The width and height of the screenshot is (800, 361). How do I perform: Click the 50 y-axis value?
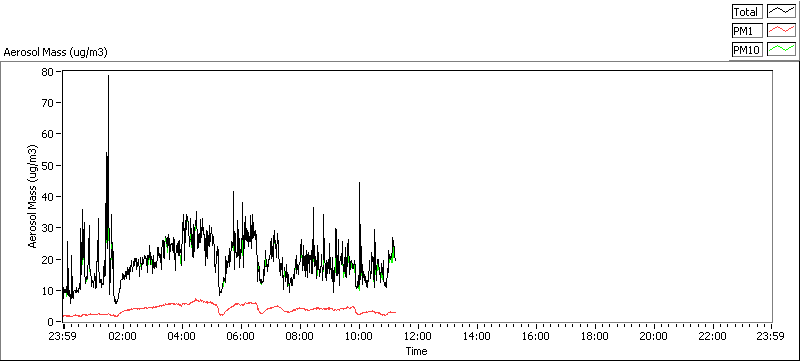[x=48, y=165]
